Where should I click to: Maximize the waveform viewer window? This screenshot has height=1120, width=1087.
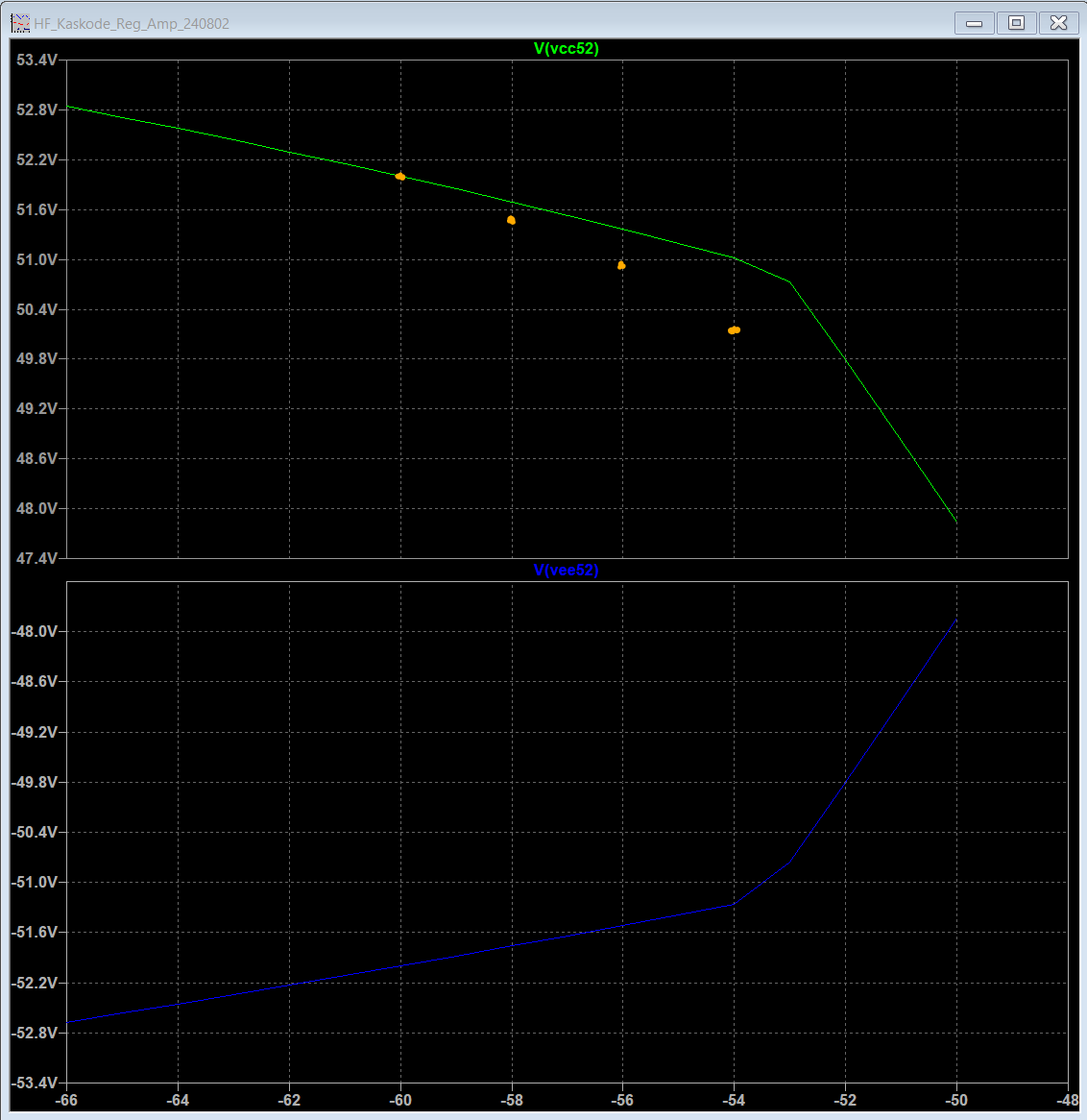(x=1016, y=23)
